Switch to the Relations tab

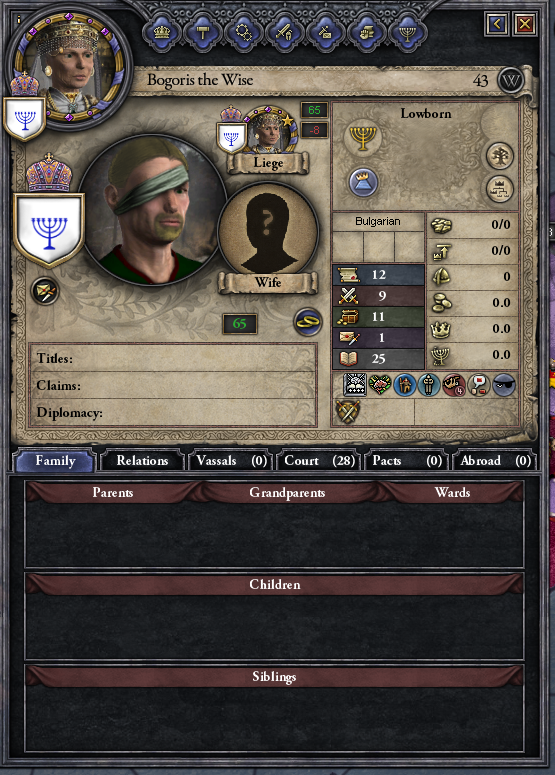coord(142,461)
